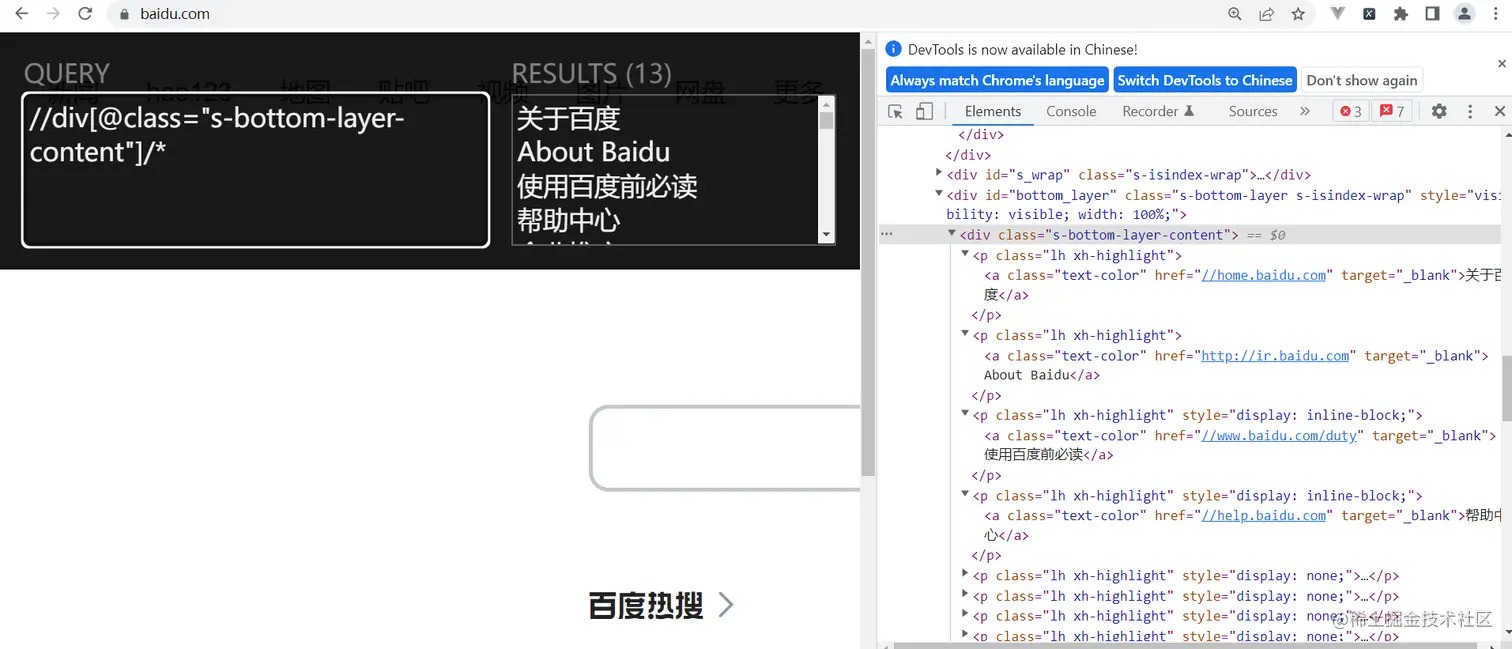Collapse the p node containing help.baidu.com
The image size is (1512, 649).
[x=965, y=495]
